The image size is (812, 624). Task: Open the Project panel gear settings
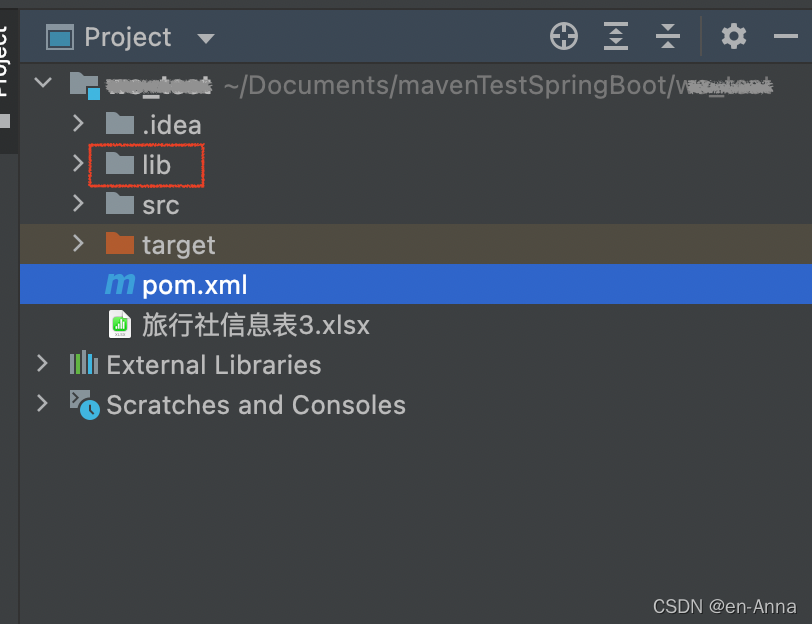(x=734, y=36)
